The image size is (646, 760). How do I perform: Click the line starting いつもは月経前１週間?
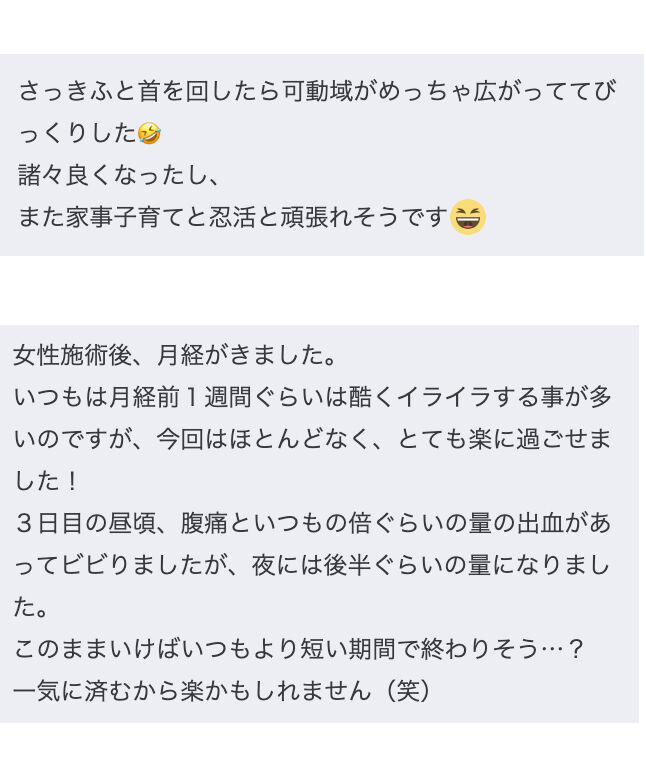(x=312, y=397)
